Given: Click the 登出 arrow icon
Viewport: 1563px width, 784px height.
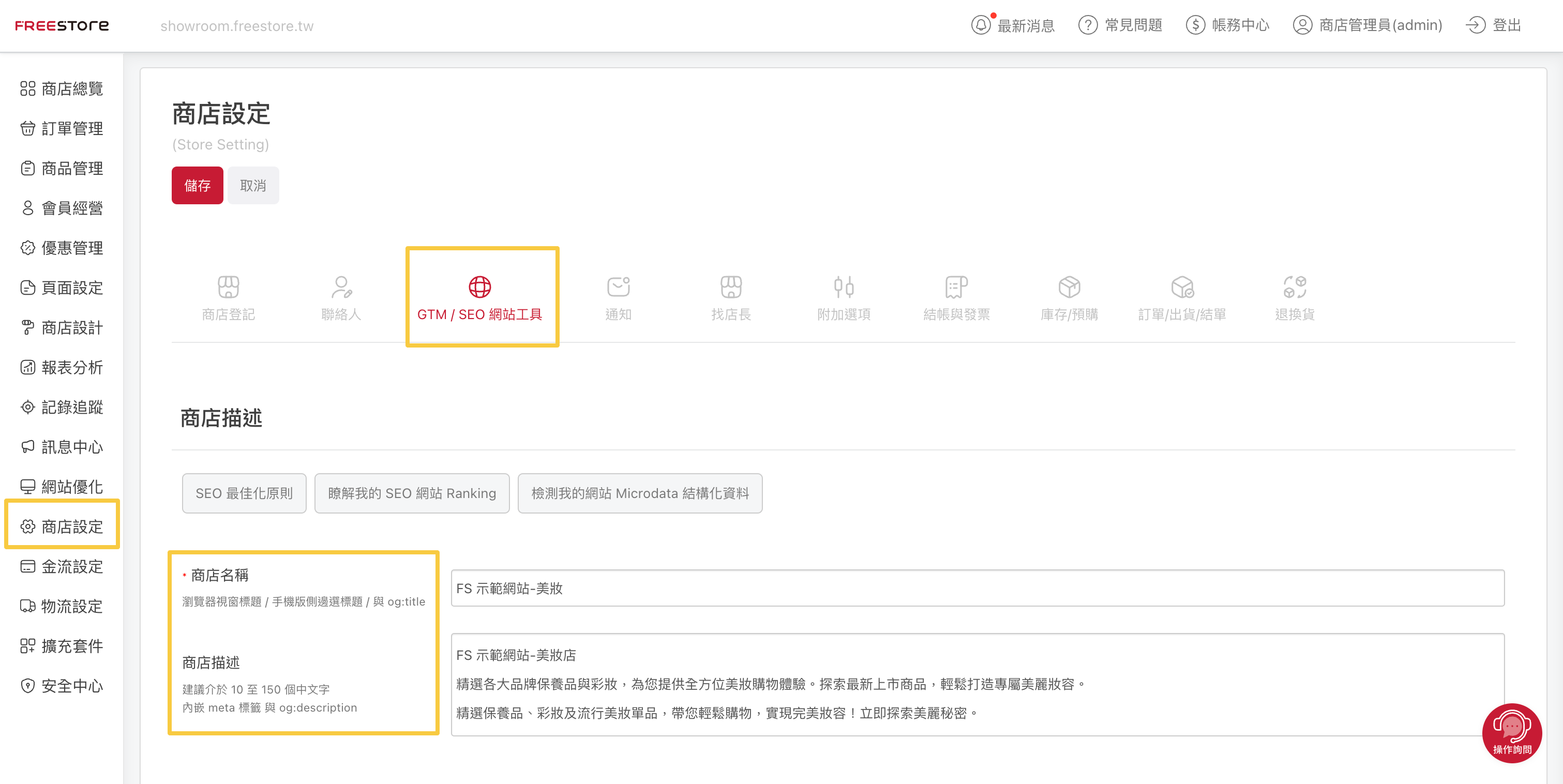Looking at the screenshot, I should pyautogui.click(x=1476, y=25).
